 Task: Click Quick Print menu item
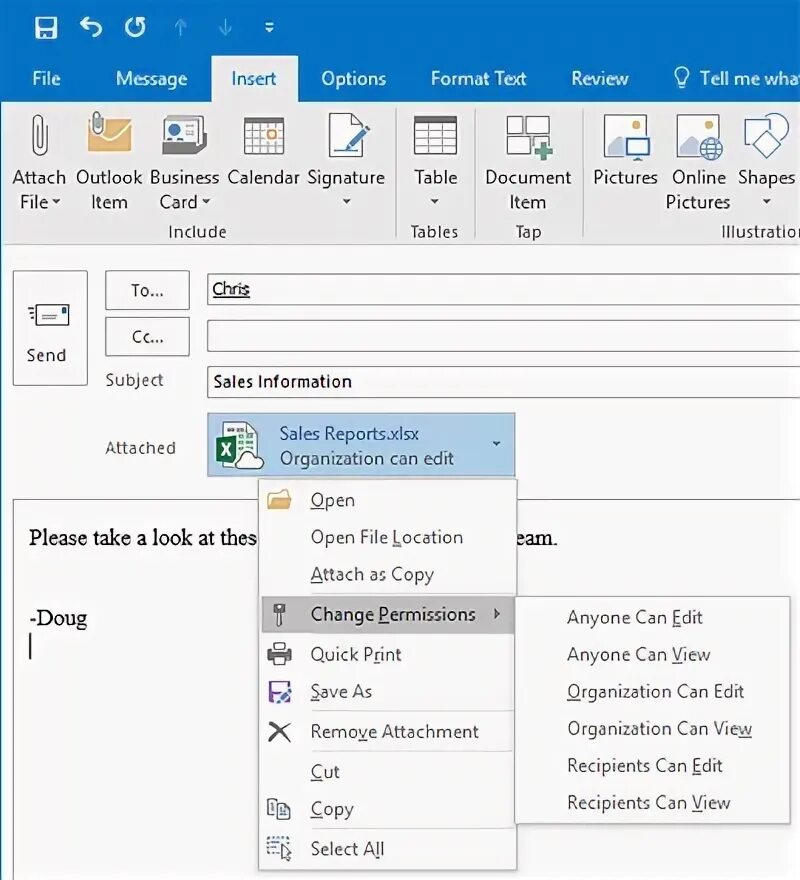[387, 655]
